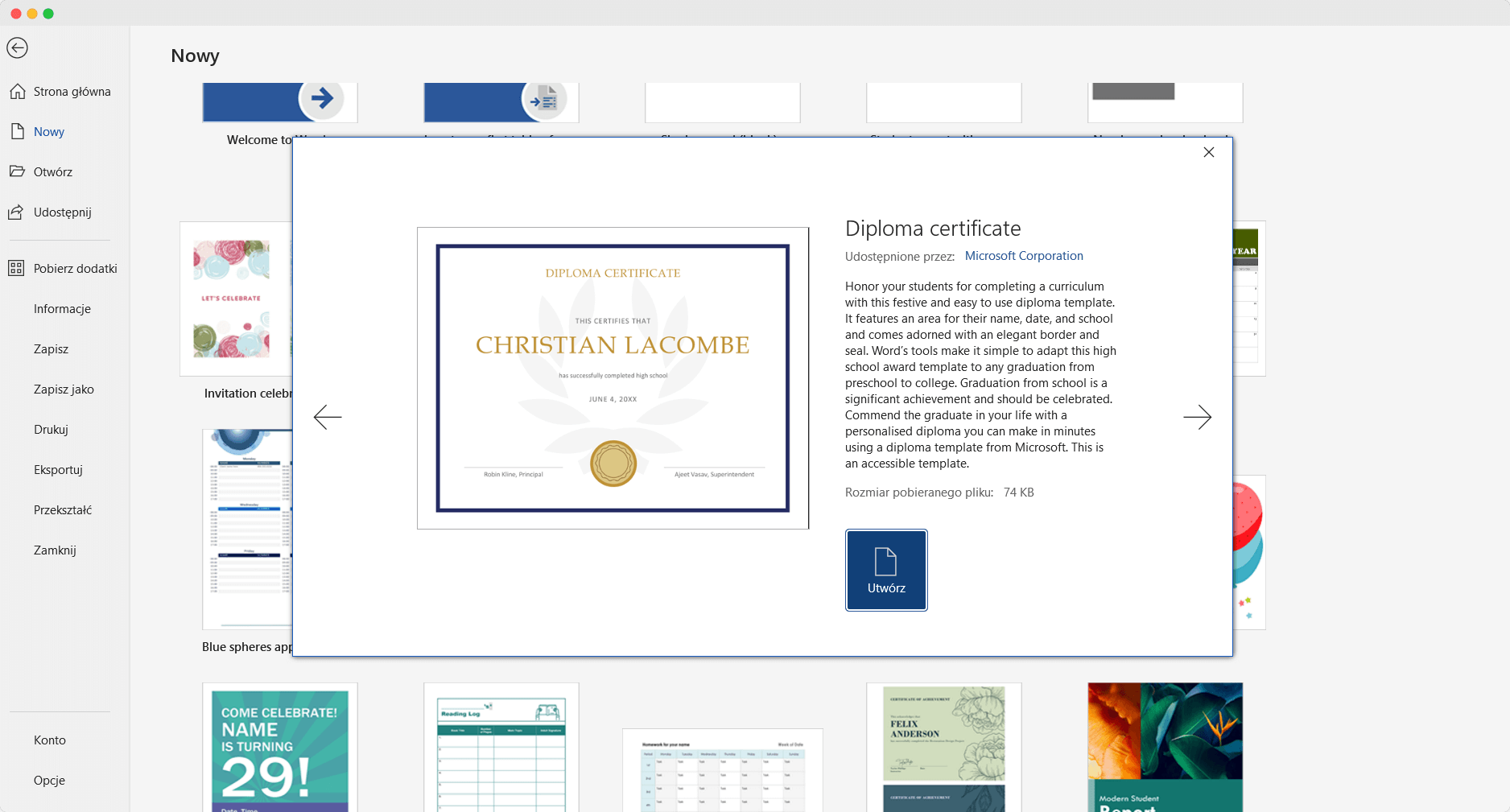This screenshot has width=1510, height=812.
Task: Choose Zapisz in the sidebar
Action: pyautogui.click(x=51, y=349)
